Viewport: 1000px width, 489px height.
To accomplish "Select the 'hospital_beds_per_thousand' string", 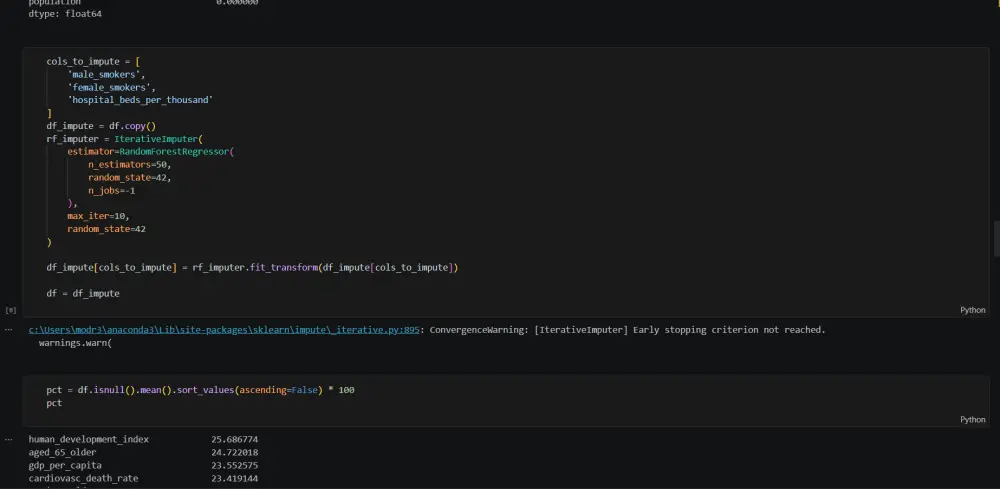I will tap(140, 100).
